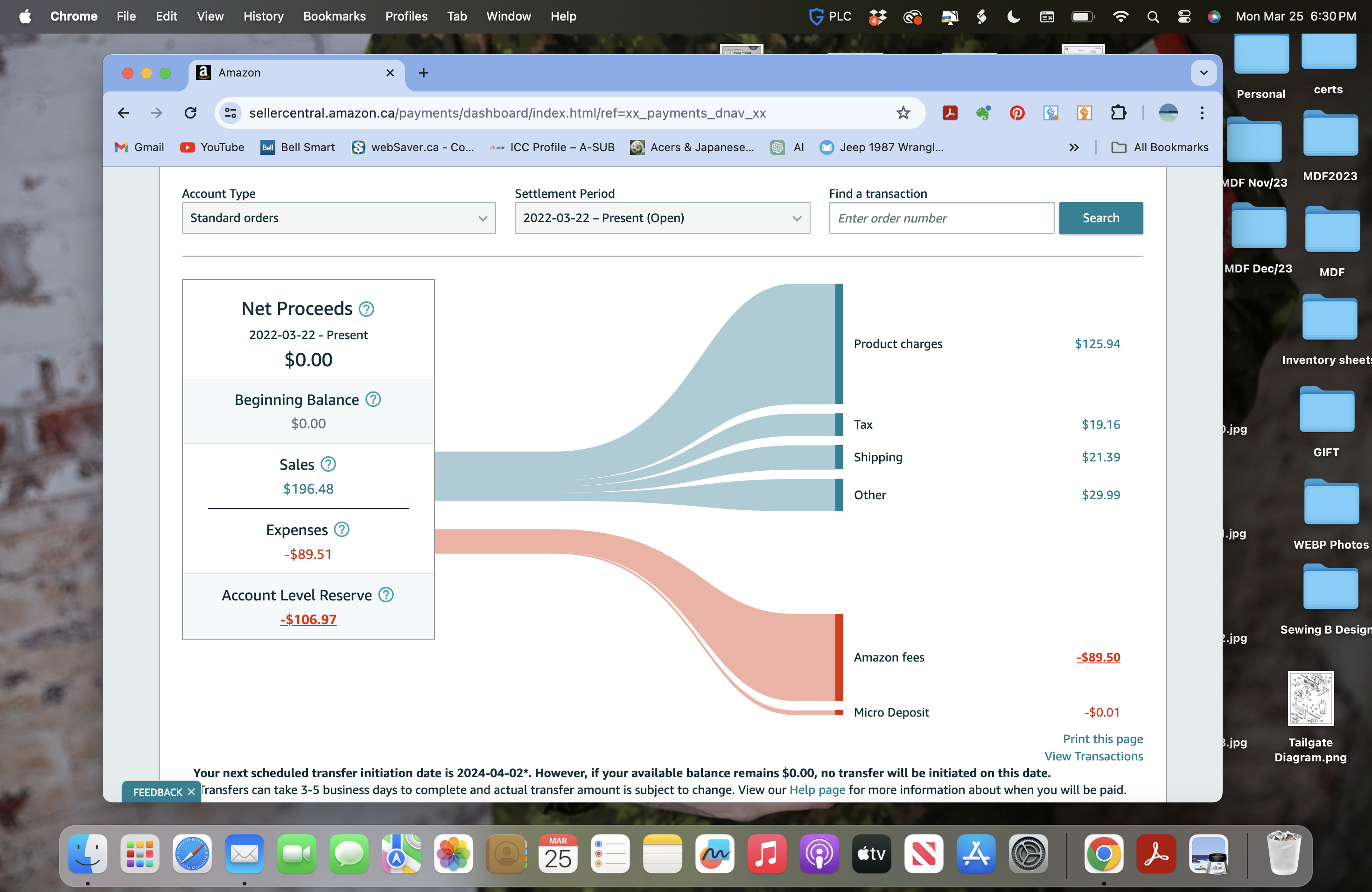This screenshot has height=892, width=1372.
Task: Click the Micro Deposit label
Action: click(x=891, y=712)
